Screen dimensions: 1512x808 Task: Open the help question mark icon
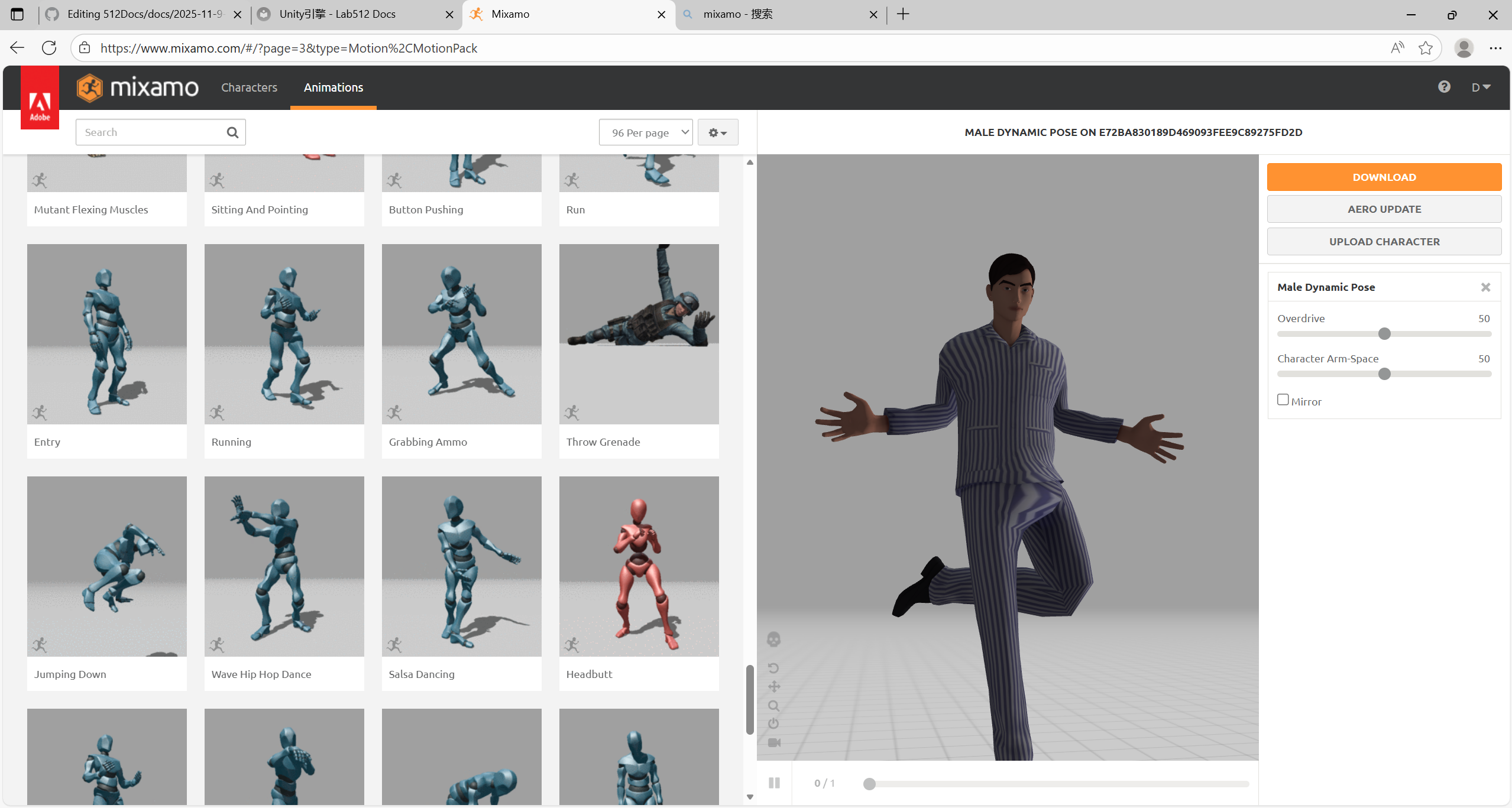pos(1444,87)
